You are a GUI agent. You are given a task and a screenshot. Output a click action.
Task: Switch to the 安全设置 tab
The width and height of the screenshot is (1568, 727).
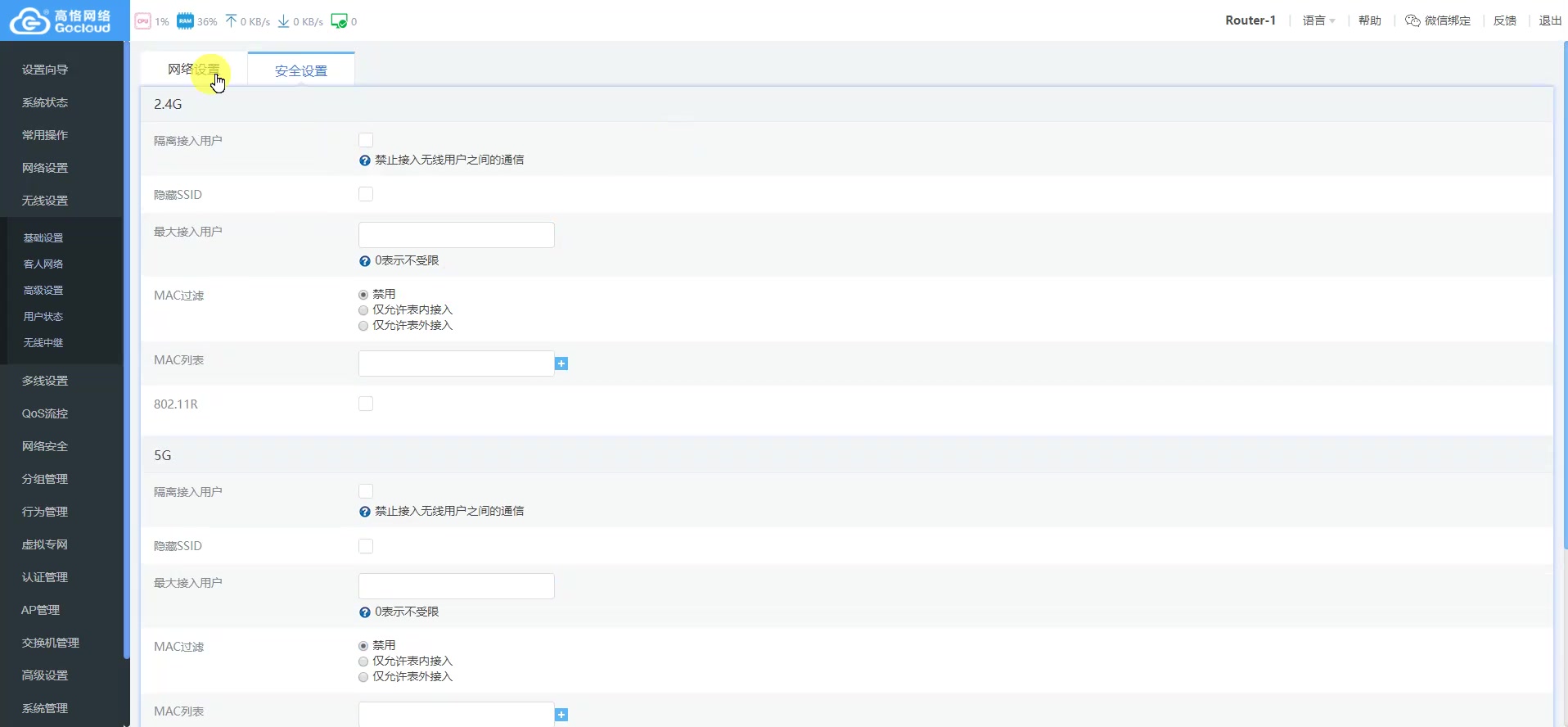[x=301, y=70]
